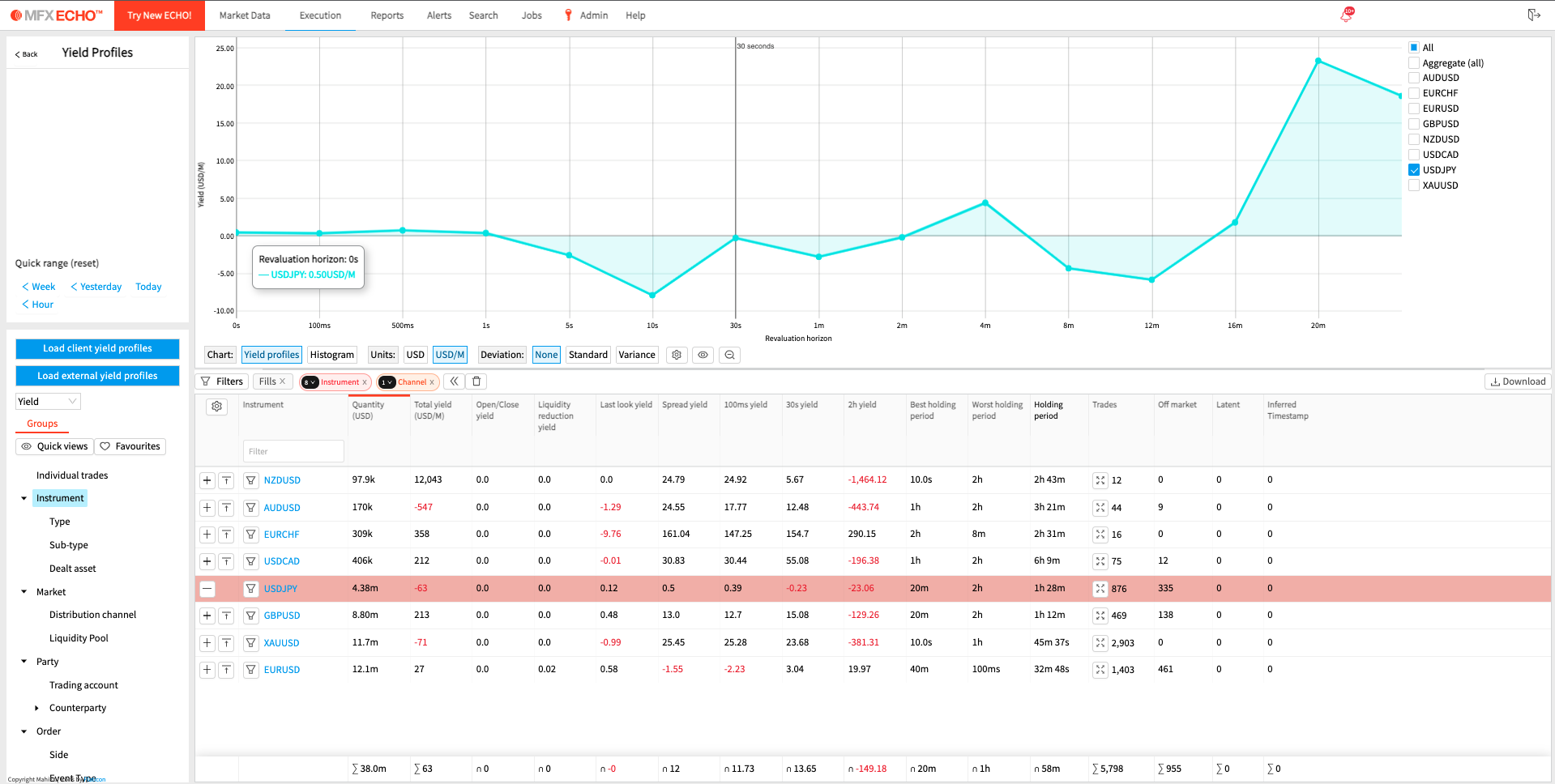Pin XAUUSD row to top

227,643
